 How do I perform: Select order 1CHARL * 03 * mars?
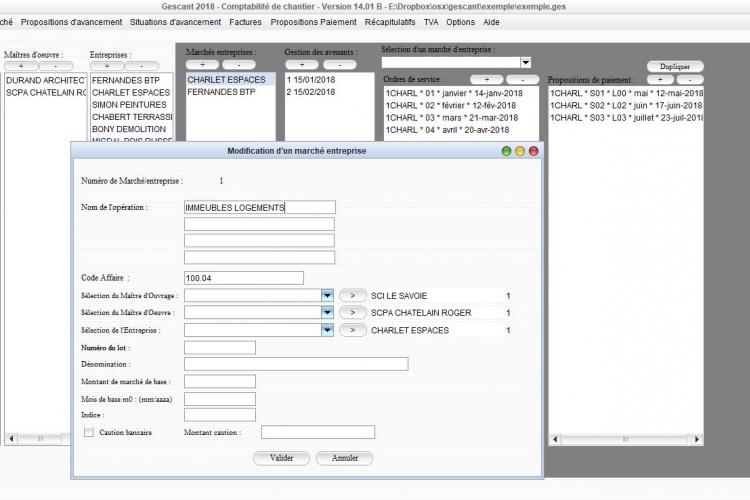[461, 118]
